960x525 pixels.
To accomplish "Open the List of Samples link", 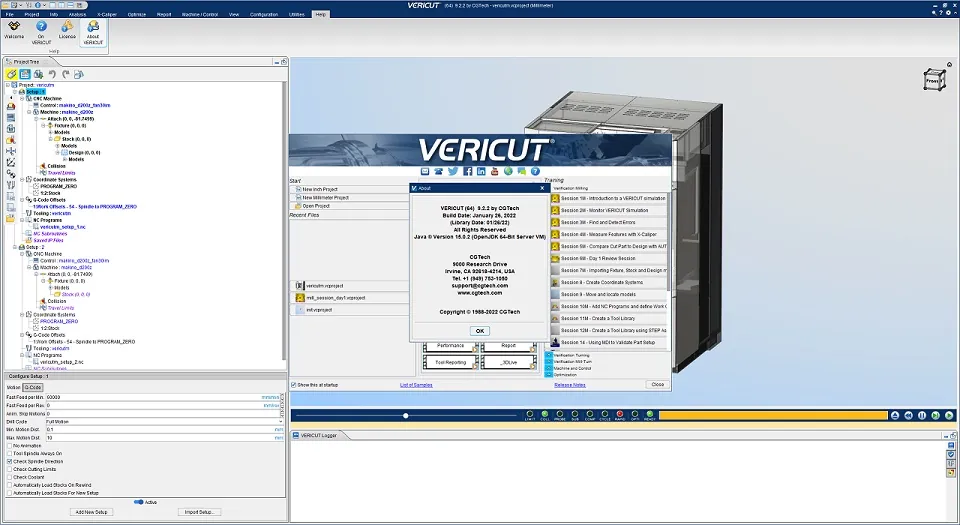I will click(x=416, y=385).
